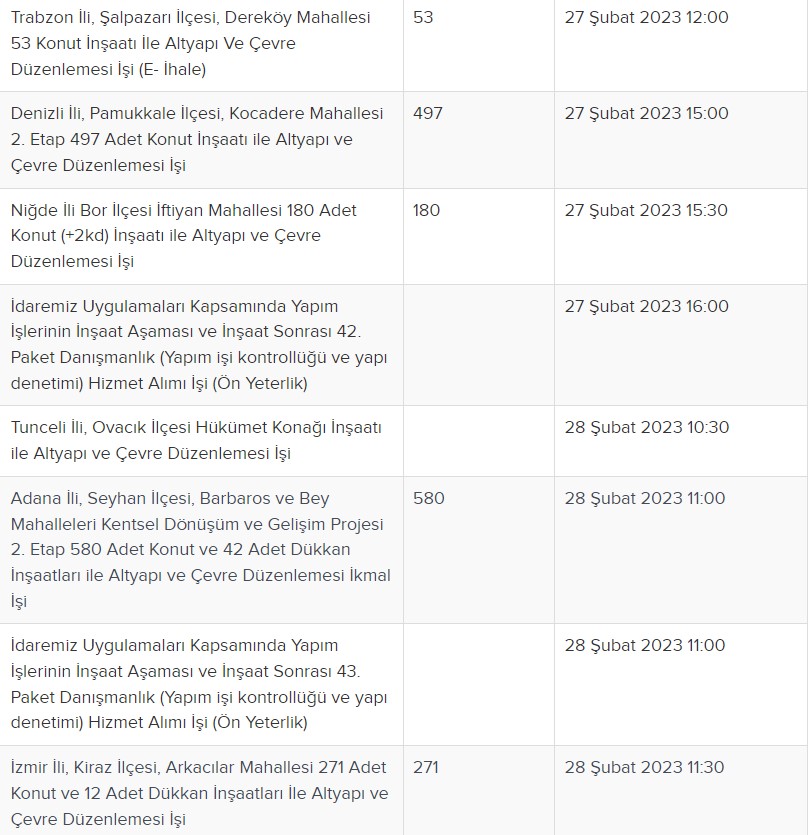This screenshot has height=835, width=808.
Task: Click the date 27 Şubat 2023 12:00
Action: point(646,18)
